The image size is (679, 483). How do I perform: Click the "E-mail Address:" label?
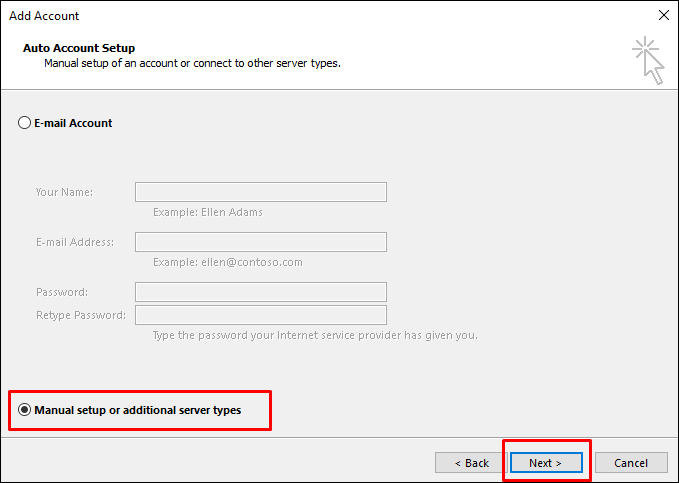click(x=74, y=242)
